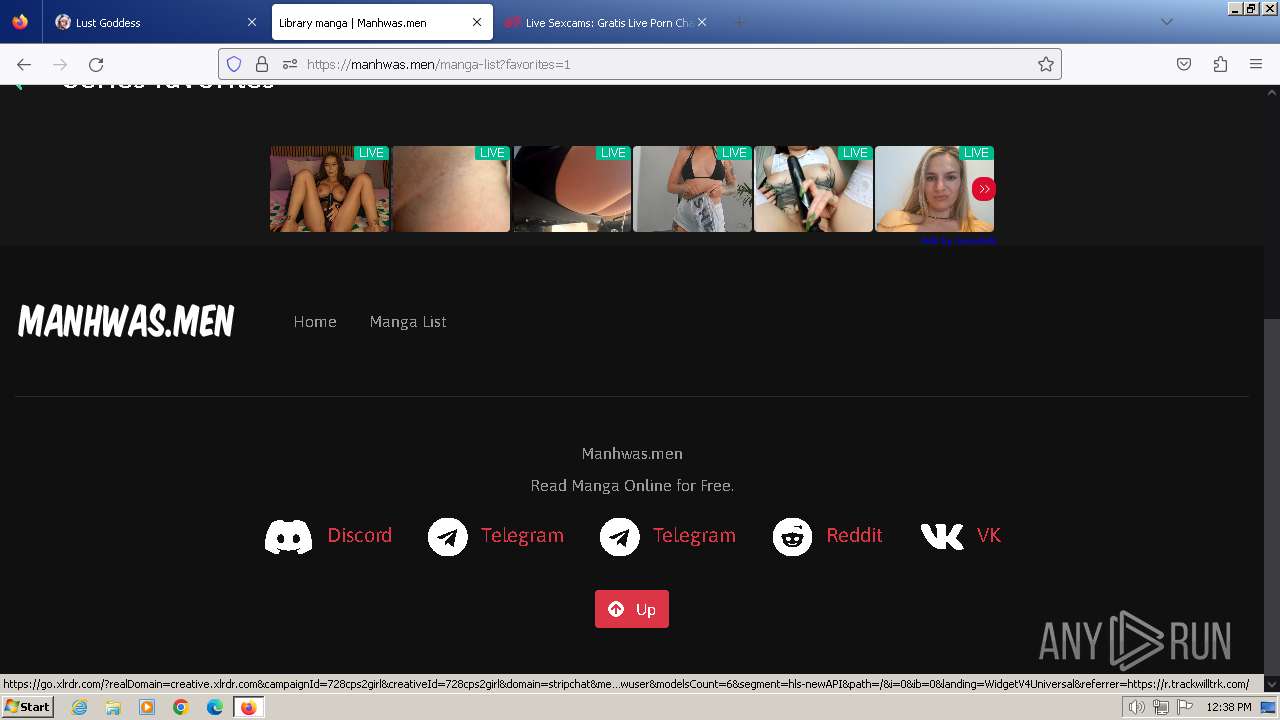The width and height of the screenshot is (1280, 720).
Task: Open the Extensions puzzle icon
Action: click(1220, 64)
